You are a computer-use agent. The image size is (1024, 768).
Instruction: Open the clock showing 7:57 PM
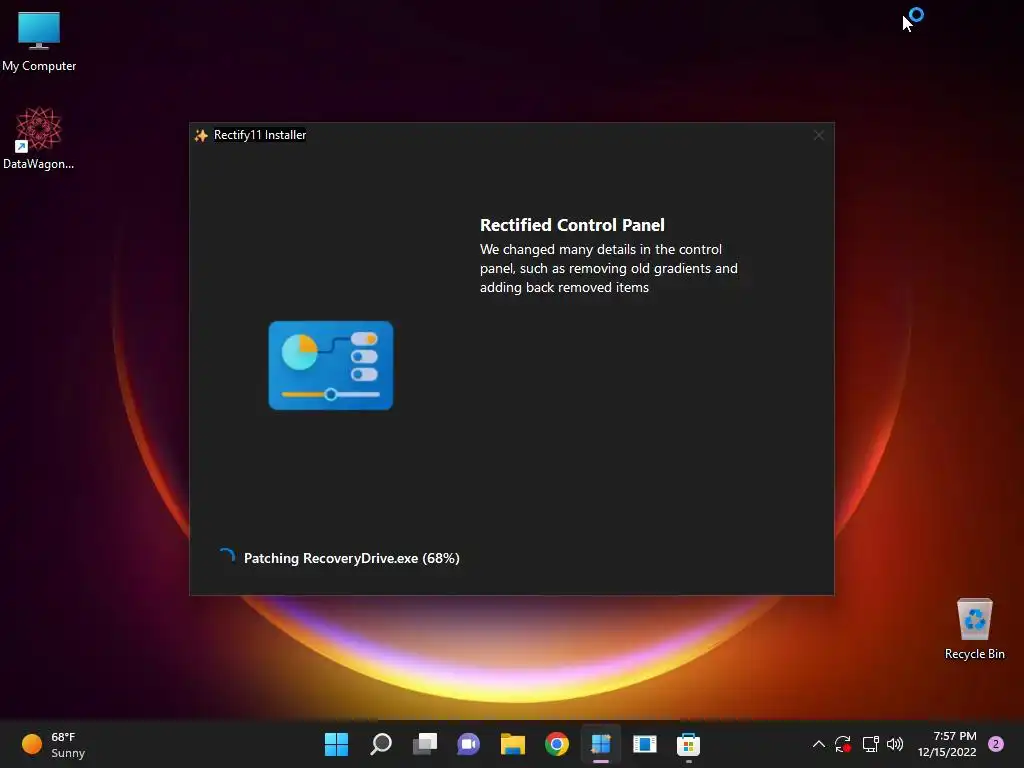[947, 744]
